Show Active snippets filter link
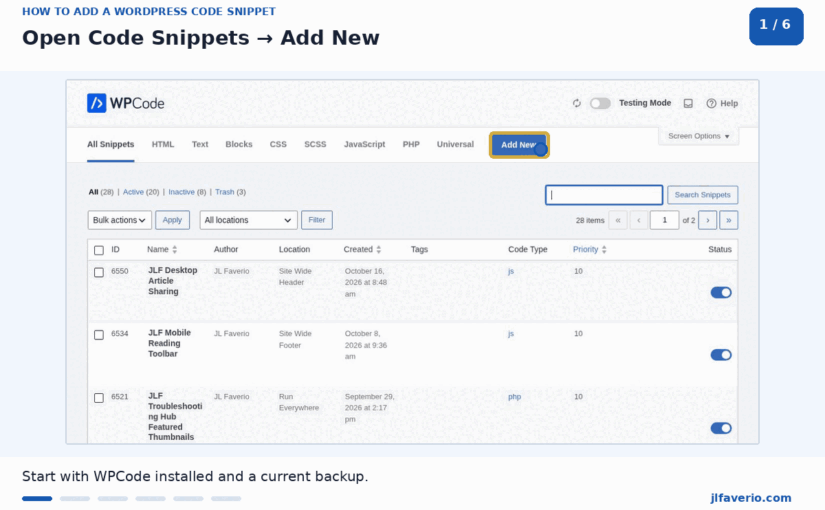This screenshot has height=510, width=825. point(133,192)
